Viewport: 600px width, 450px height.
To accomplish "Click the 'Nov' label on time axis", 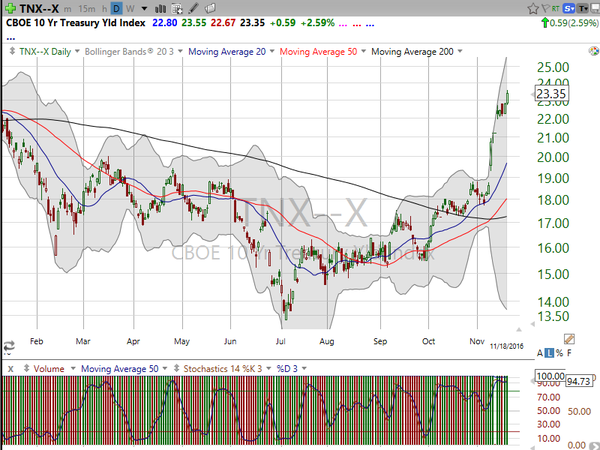I will (x=477, y=341).
